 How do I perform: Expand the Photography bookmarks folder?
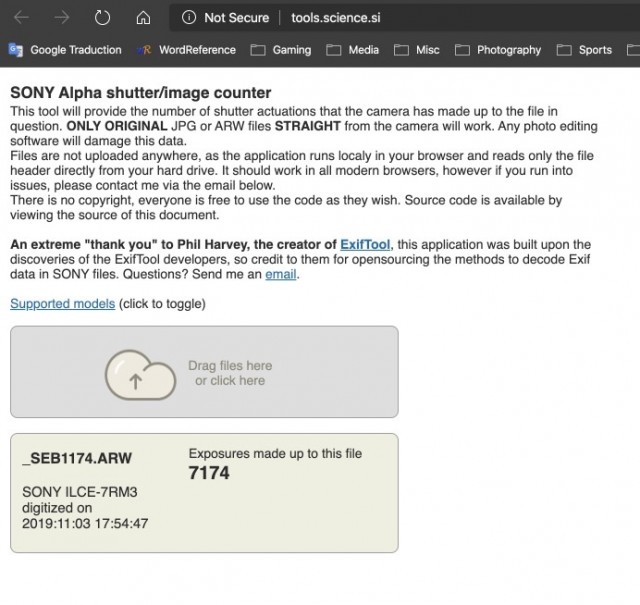(x=498, y=50)
